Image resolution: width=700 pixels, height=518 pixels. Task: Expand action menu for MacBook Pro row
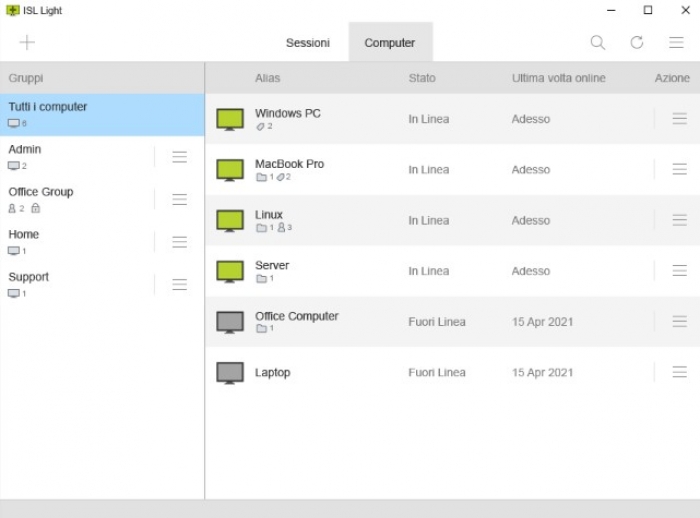coord(680,170)
